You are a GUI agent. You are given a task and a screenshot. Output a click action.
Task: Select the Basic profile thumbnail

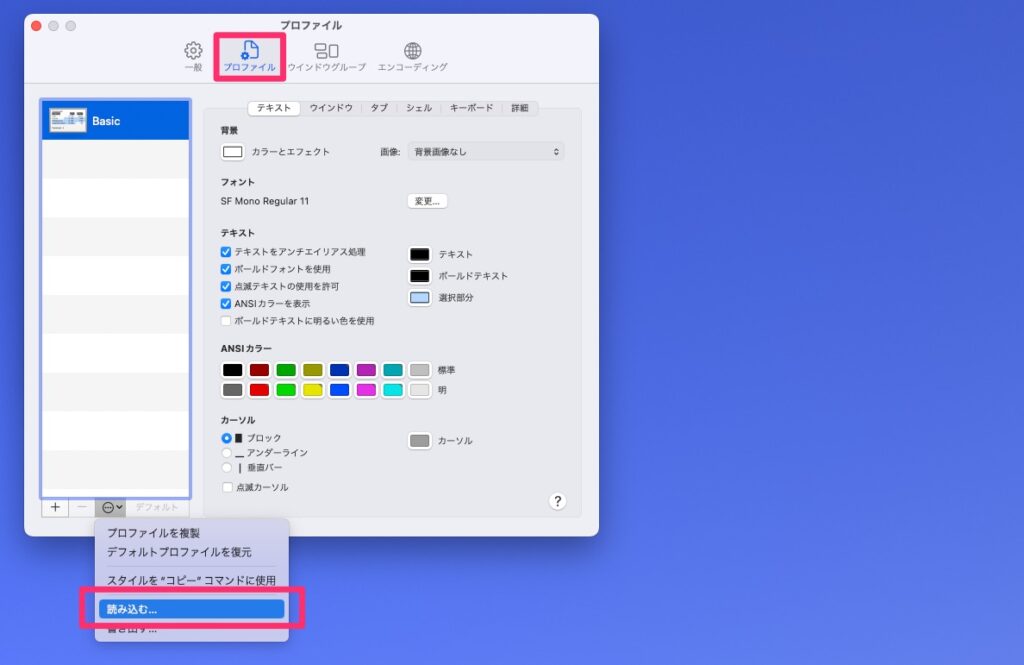tap(68, 120)
